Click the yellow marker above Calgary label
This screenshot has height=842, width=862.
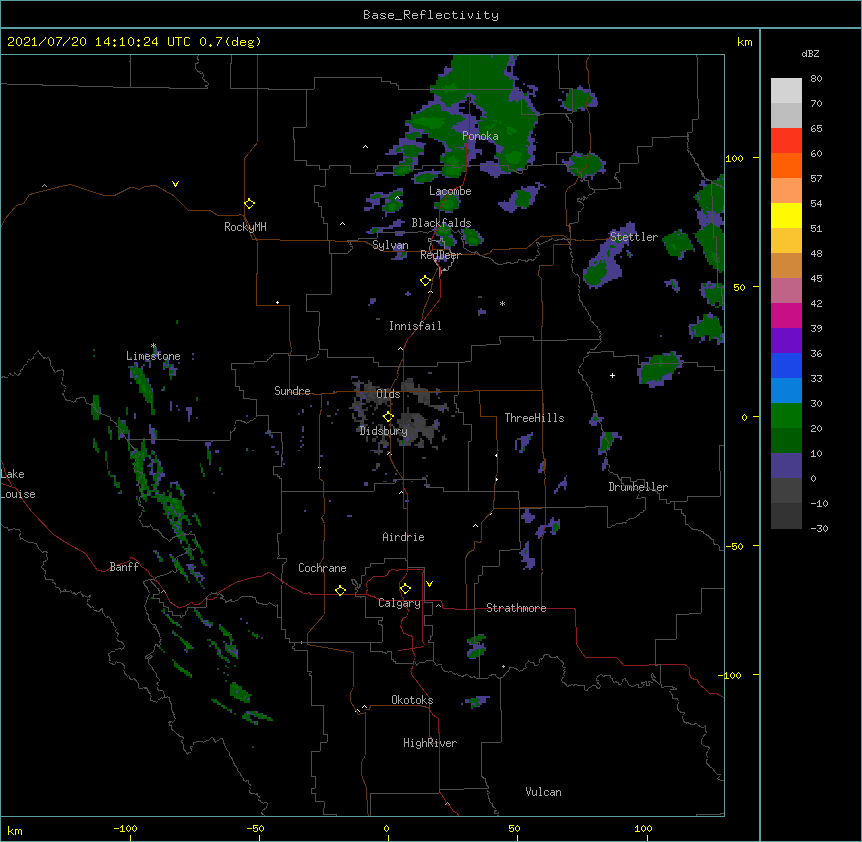[x=405, y=589]
